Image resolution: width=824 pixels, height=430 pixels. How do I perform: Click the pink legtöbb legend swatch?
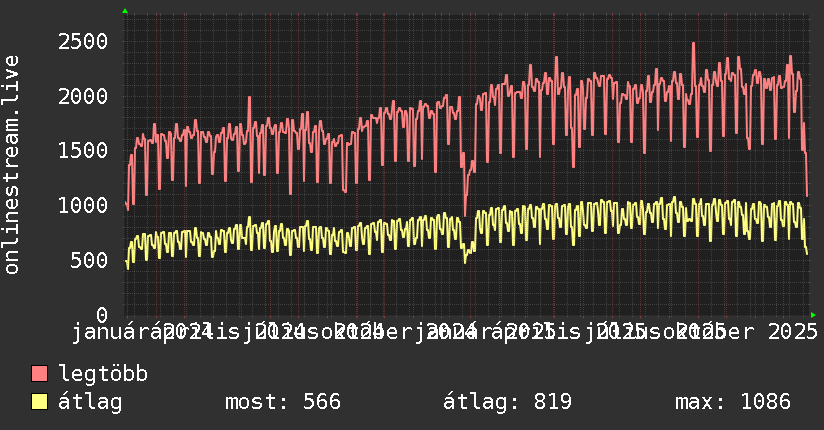tap(39, 374)
